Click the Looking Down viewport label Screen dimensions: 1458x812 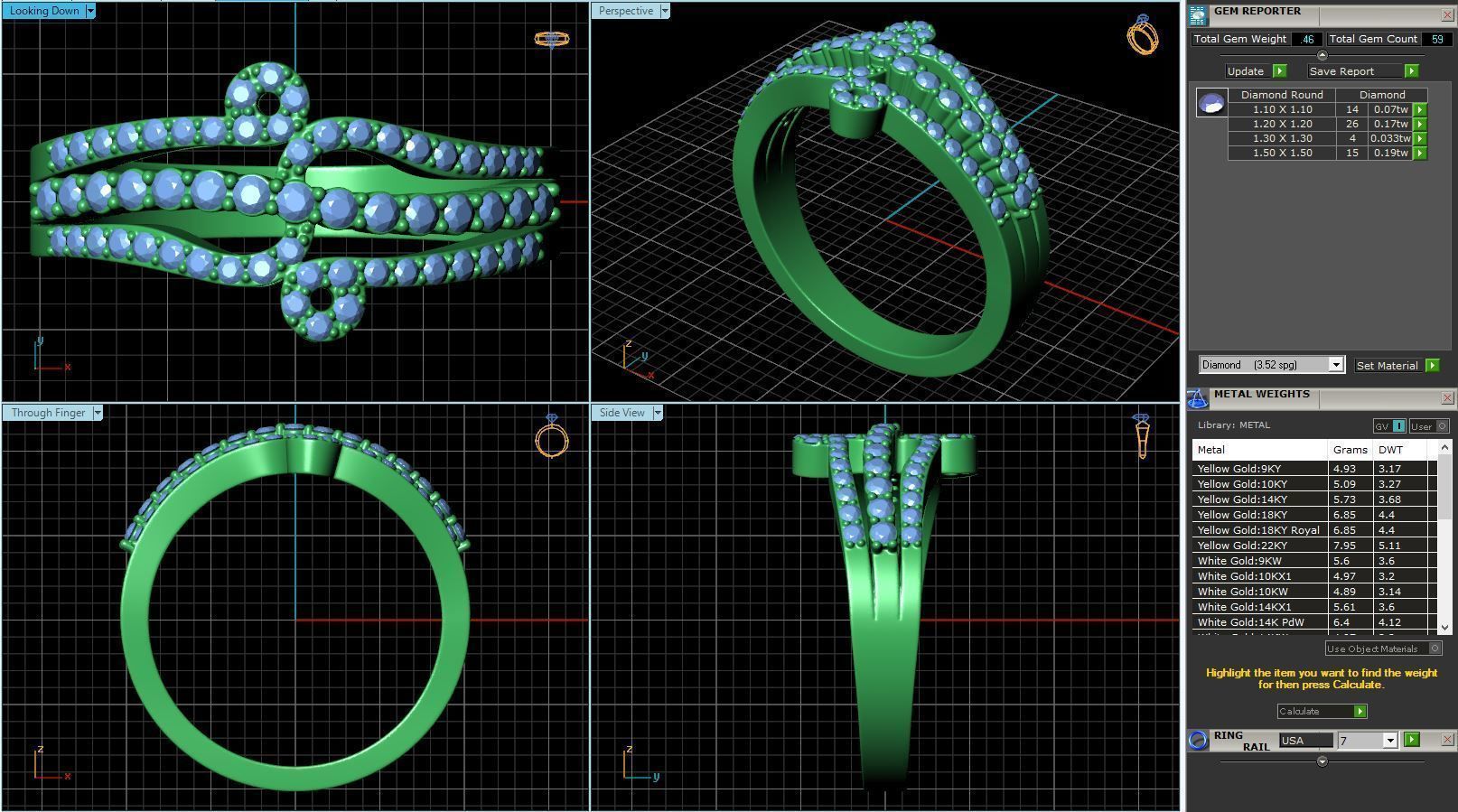(x=43, y=11)
